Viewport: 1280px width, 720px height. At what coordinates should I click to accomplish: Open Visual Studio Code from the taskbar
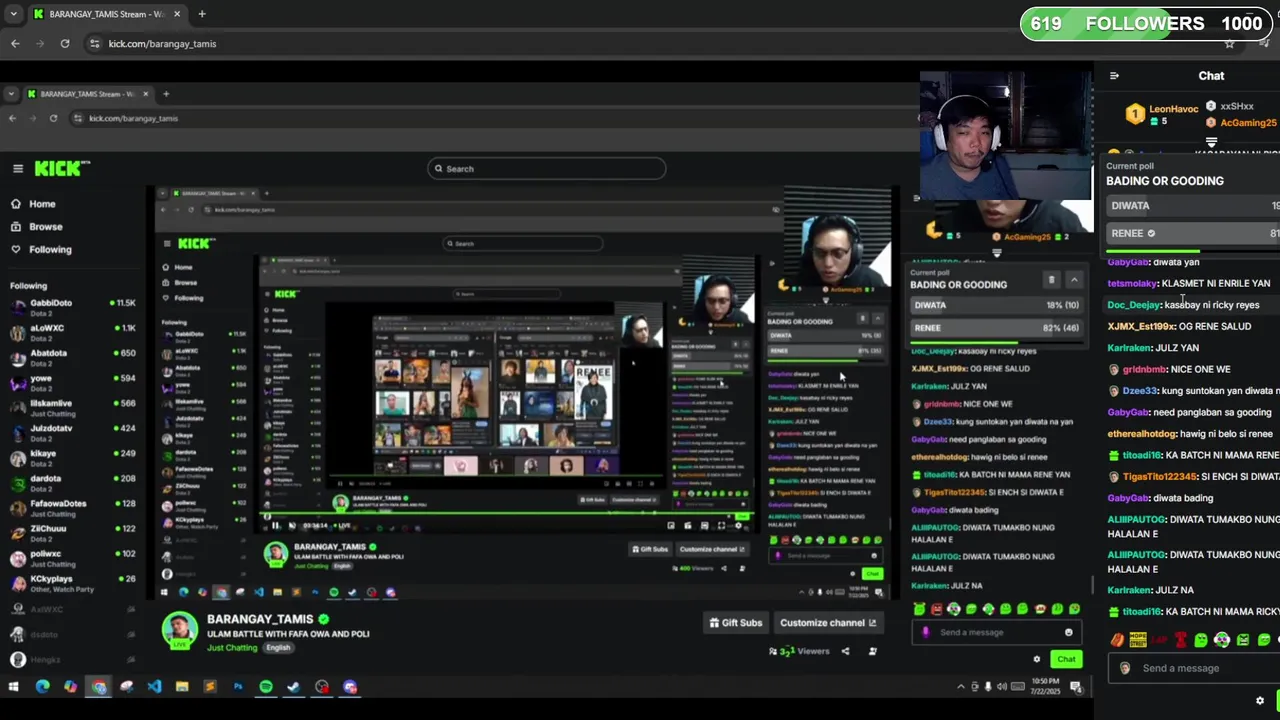coord(154,687)
